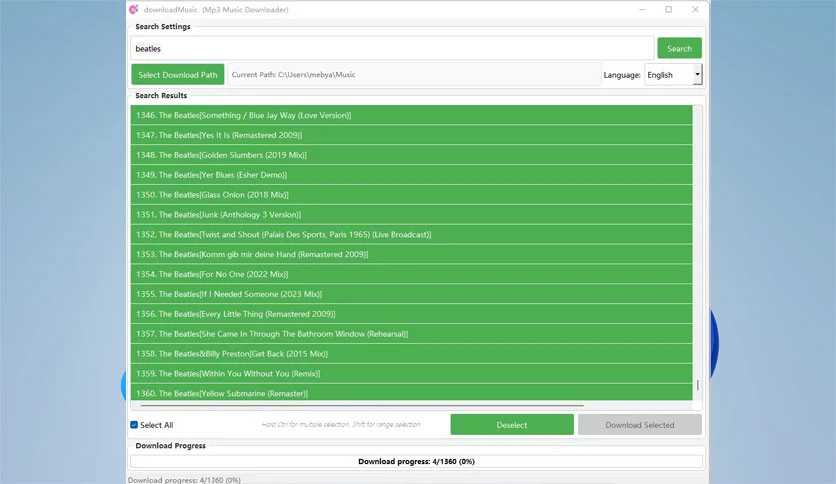The height and width of the screenshot is (484, 836).
Task: Open the Language dropdown set to English
Action: [x=673, y=75]
